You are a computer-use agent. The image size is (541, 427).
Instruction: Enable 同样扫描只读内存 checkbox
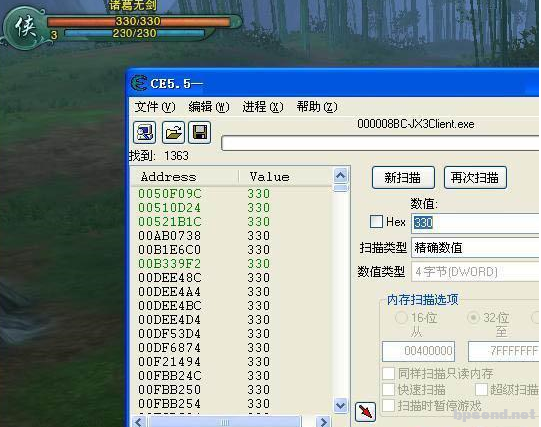point(388,374)
